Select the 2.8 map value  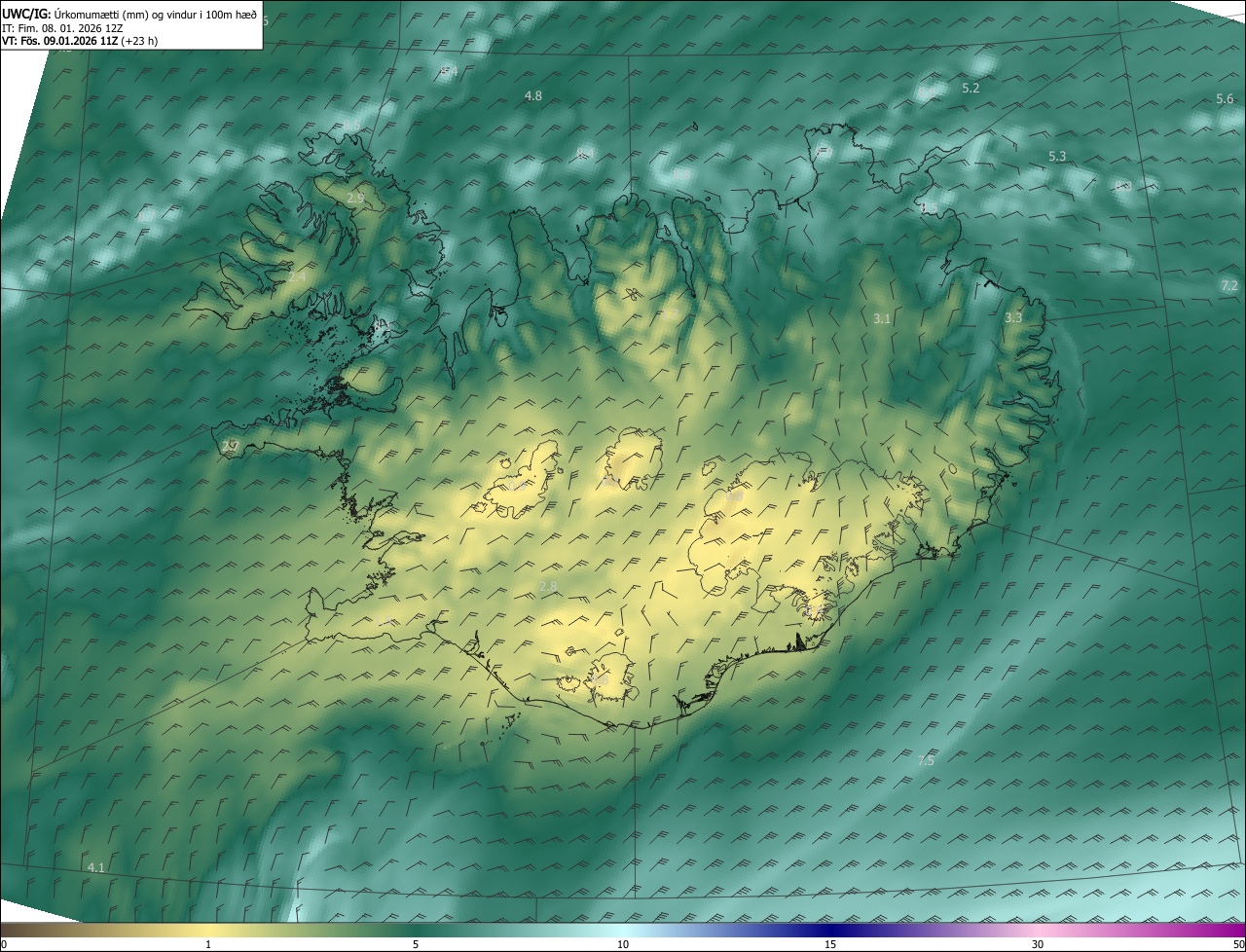(548, 586)
